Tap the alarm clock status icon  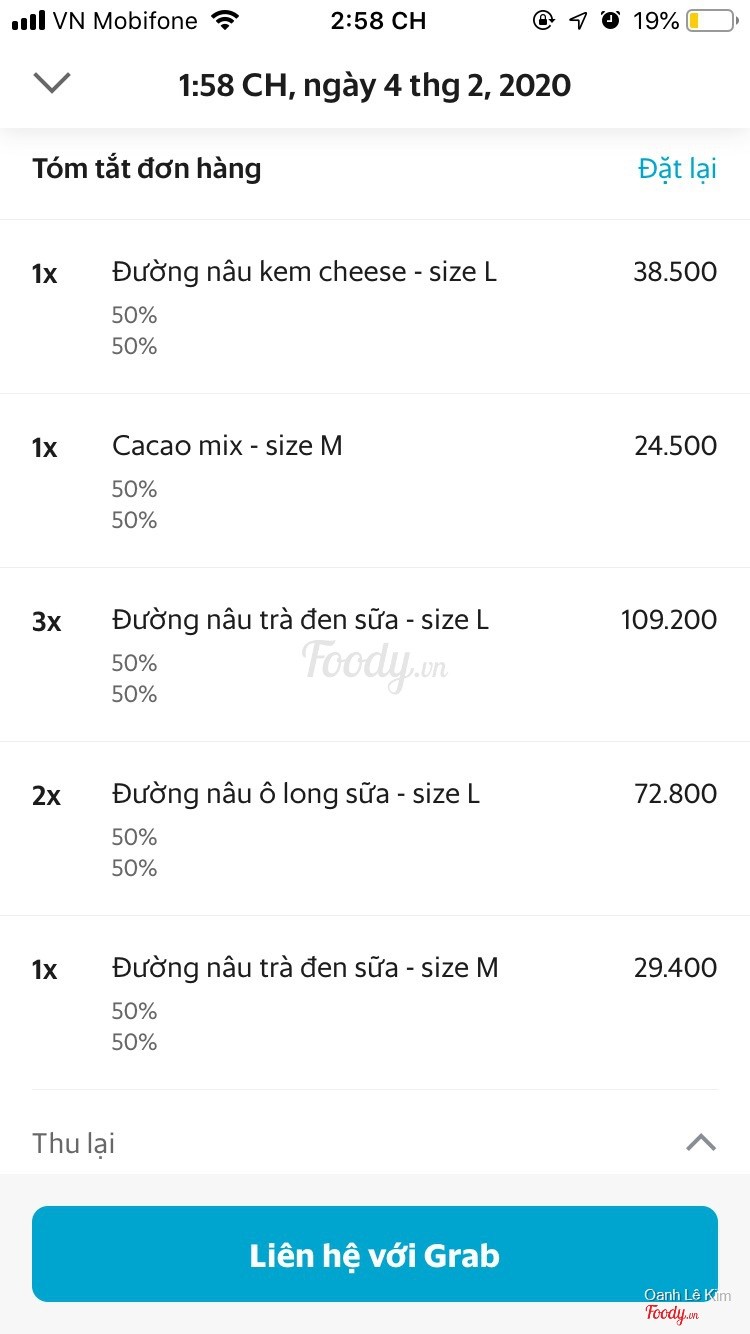[610, 20]
